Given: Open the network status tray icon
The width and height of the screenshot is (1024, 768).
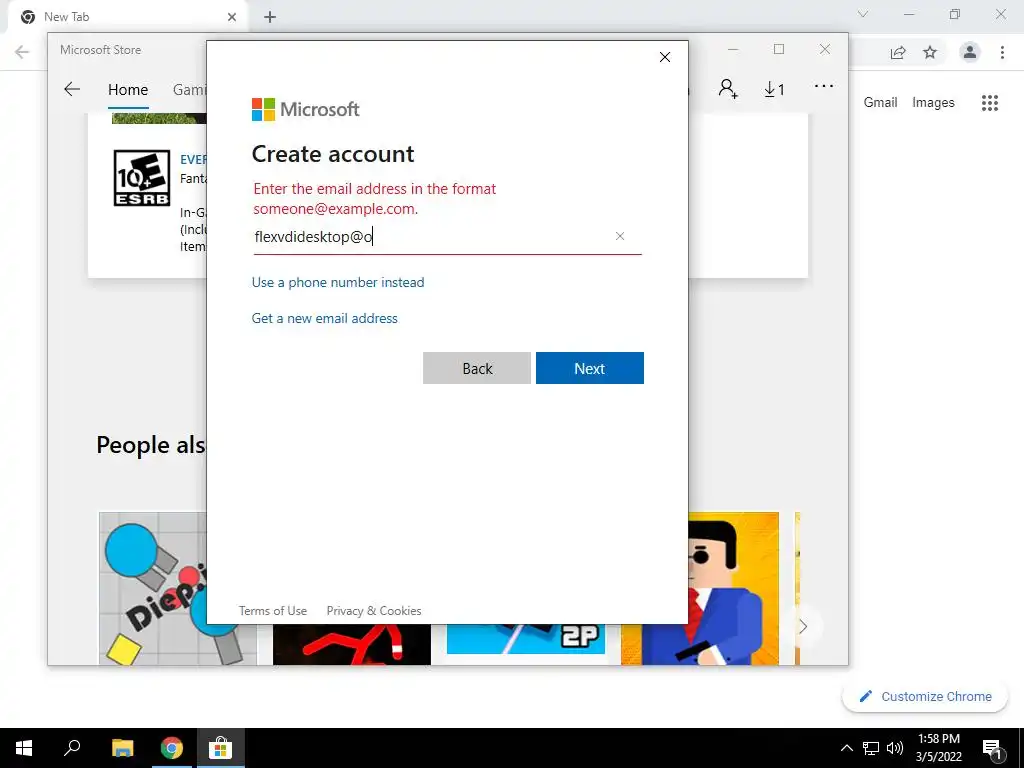Looking at the screenshot, I should click(x=871, y=748).
